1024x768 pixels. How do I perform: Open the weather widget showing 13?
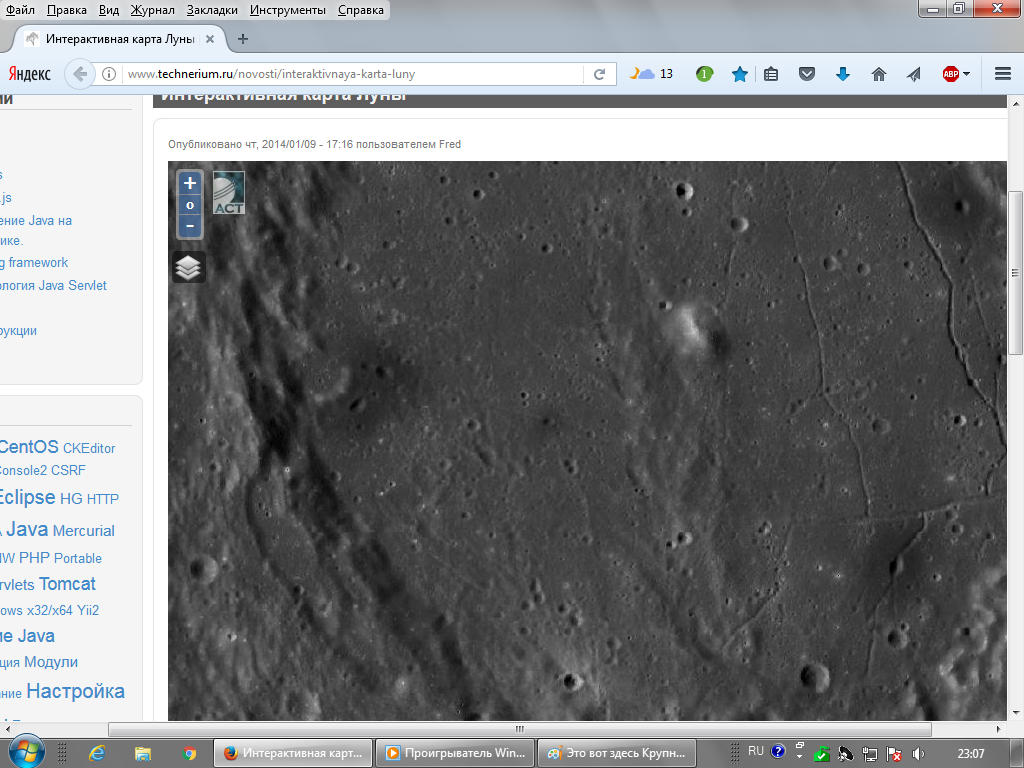click(x=651, y=74)
